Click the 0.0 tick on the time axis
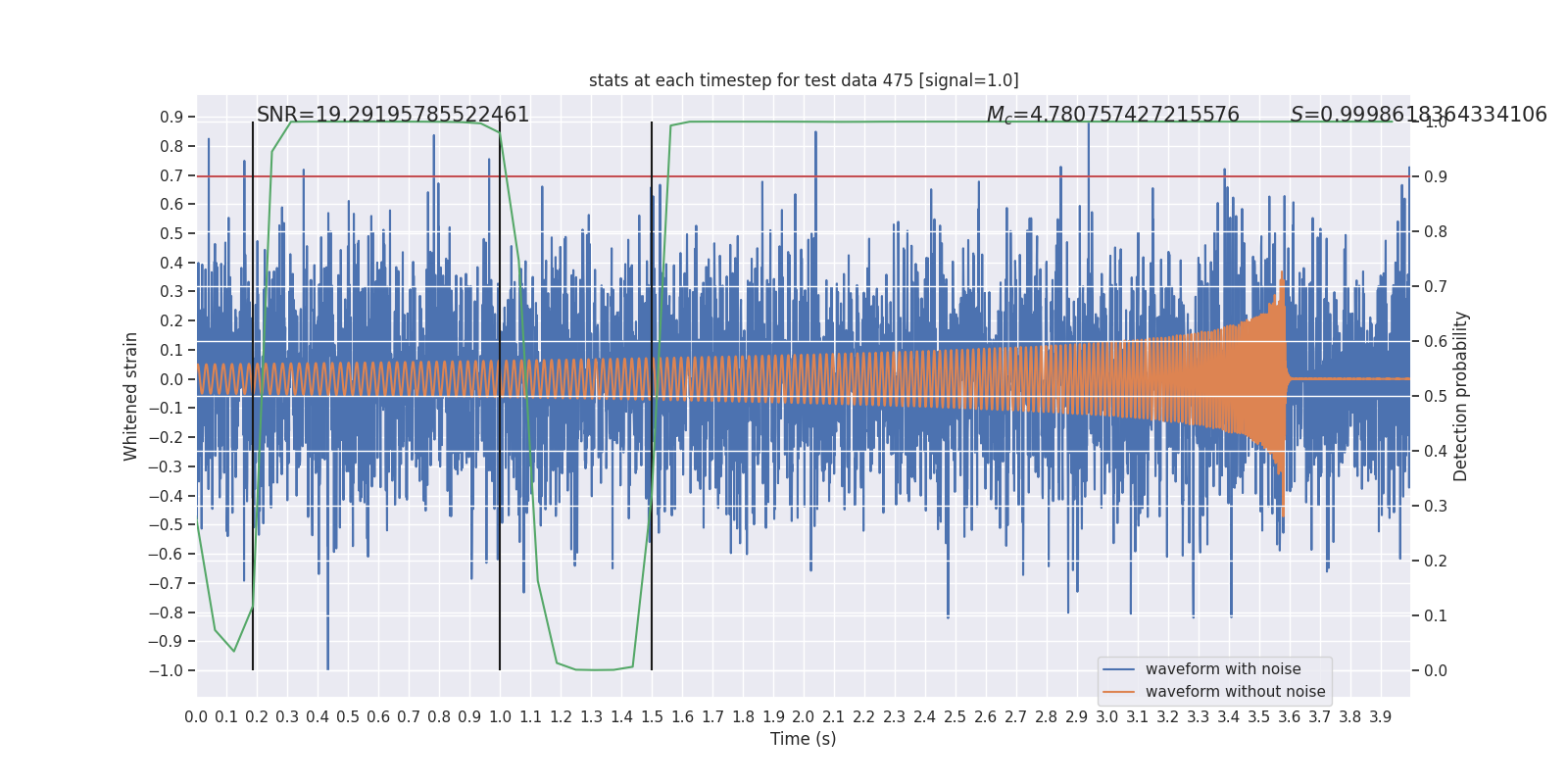This screenshot has height=784, width=1568. (196, 717)
